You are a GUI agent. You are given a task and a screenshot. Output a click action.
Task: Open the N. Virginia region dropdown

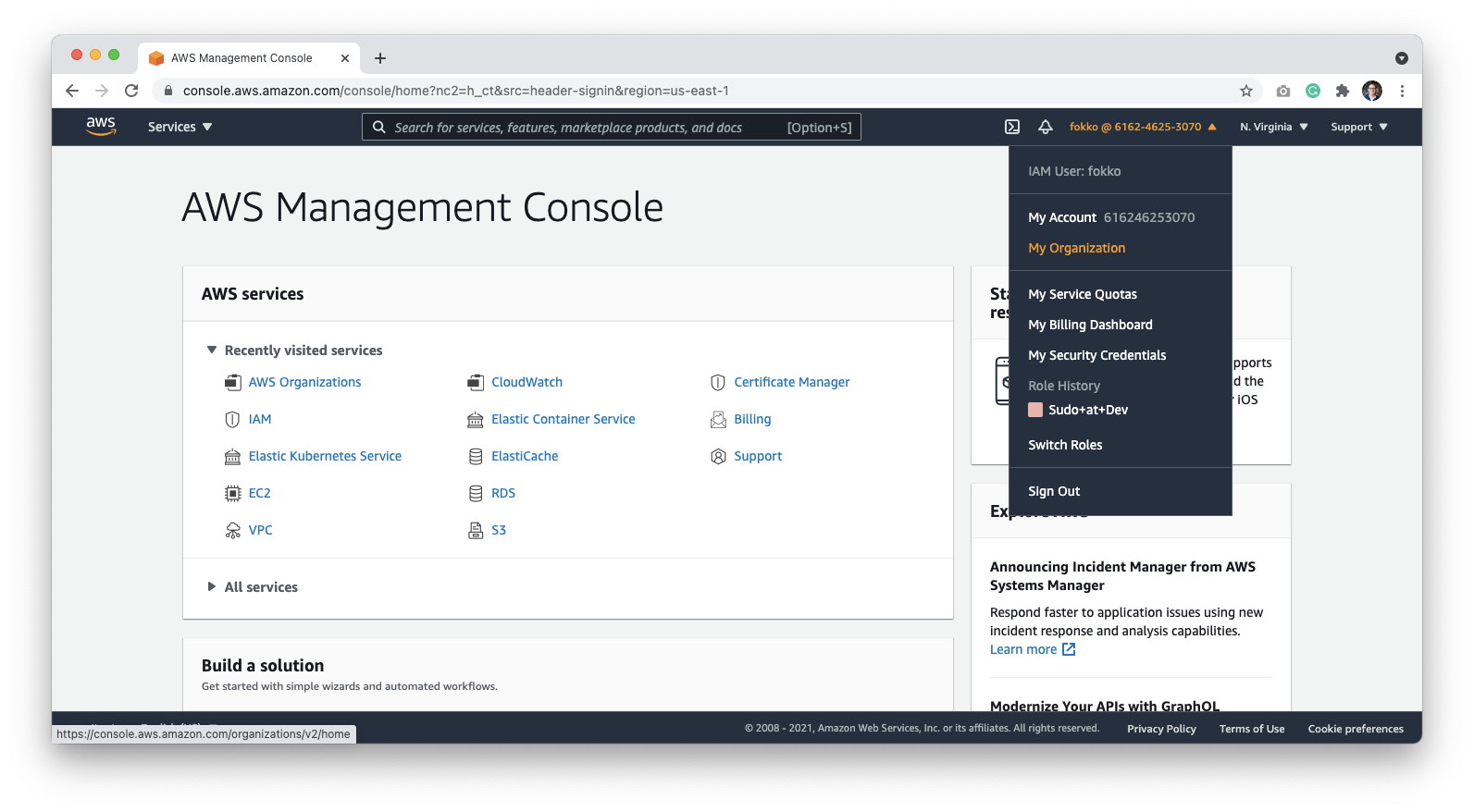[x=1274, y=127]
